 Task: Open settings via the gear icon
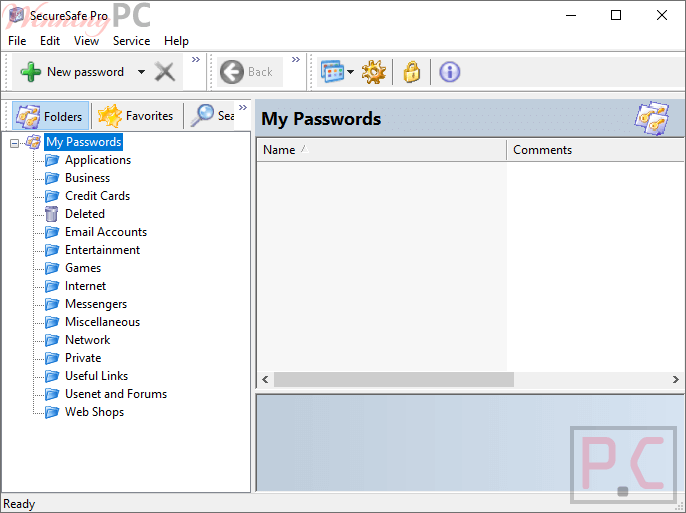click(374, 72)
